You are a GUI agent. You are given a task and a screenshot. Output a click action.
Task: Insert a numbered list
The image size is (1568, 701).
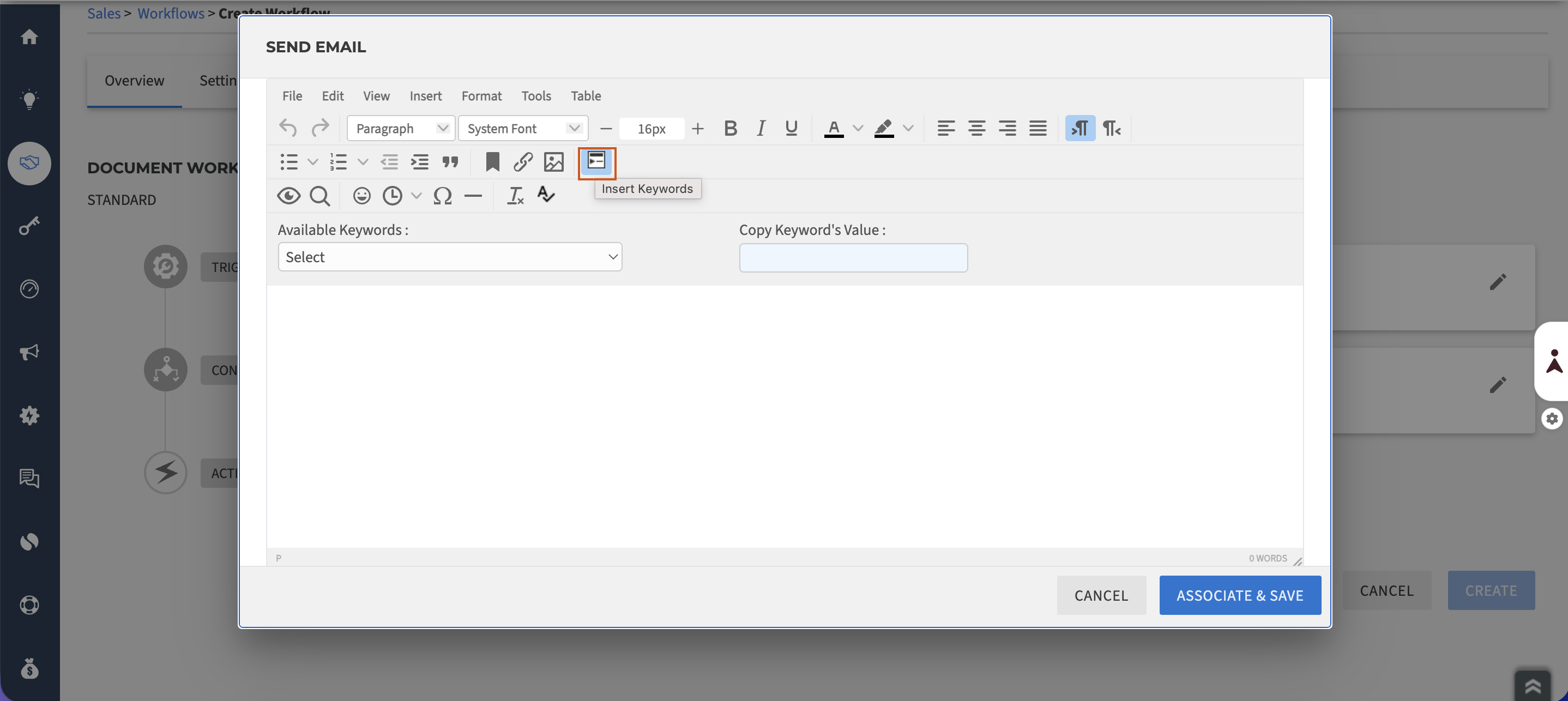(x=339, y=162)
